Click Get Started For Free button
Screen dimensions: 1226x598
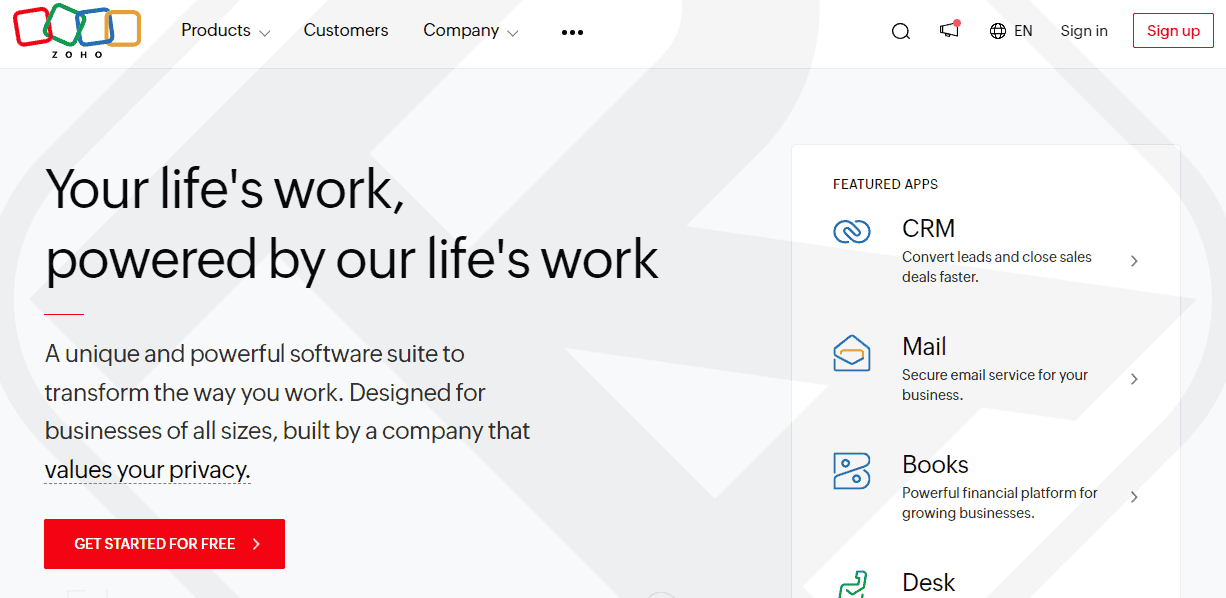pyautogui.click(x=164, y=544)
